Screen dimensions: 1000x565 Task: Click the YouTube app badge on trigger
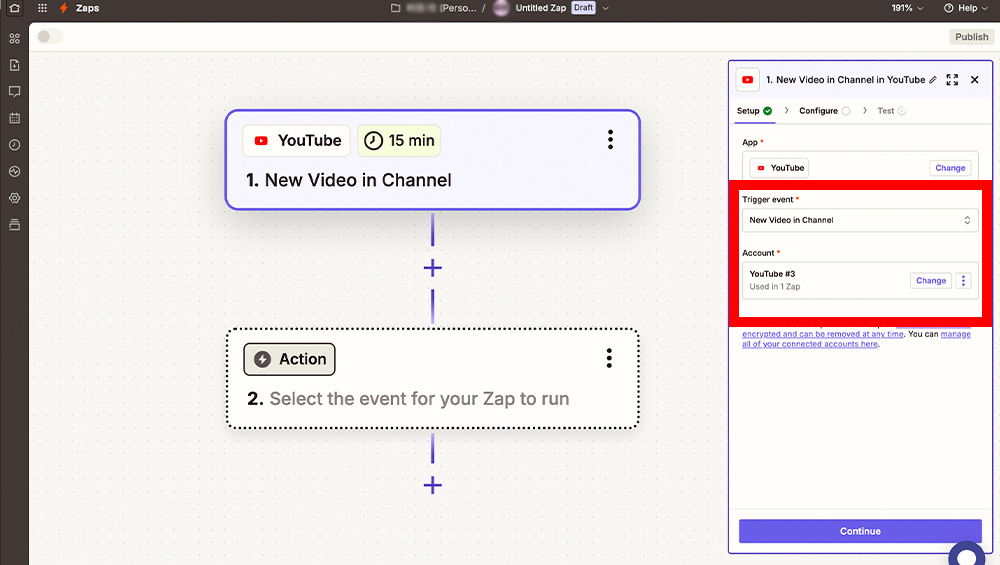(x=297, y=140)
